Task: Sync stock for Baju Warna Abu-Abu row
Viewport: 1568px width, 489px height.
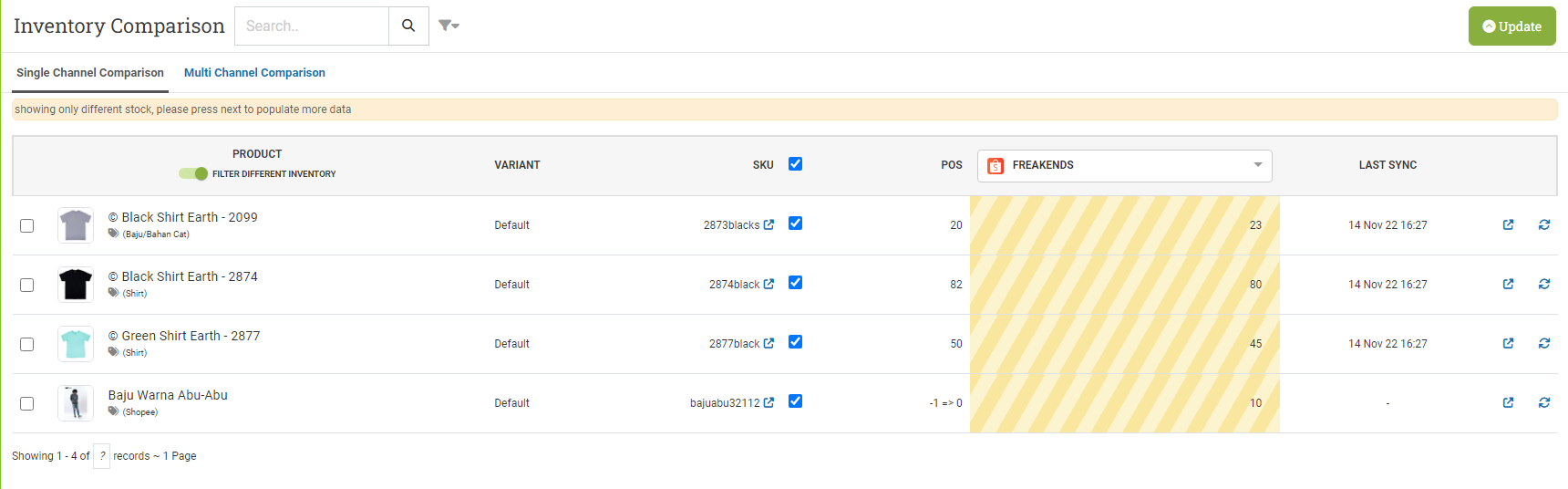Action: click(x=1544, y=402)
